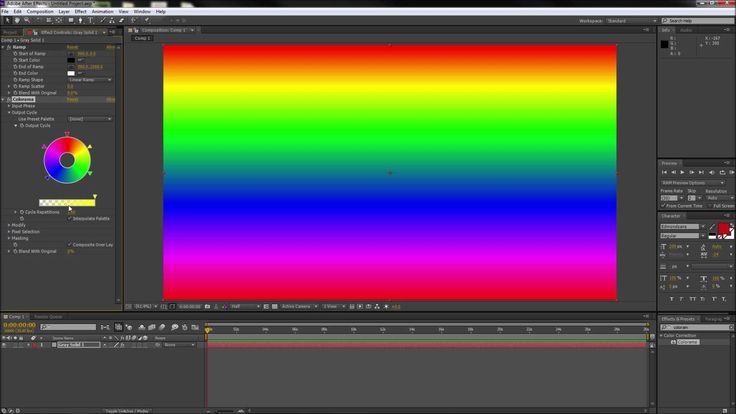Toggle the Interpolate Palette checkbox
The width and height of the screenshot is (736, 414).
(x=70, y=219)
